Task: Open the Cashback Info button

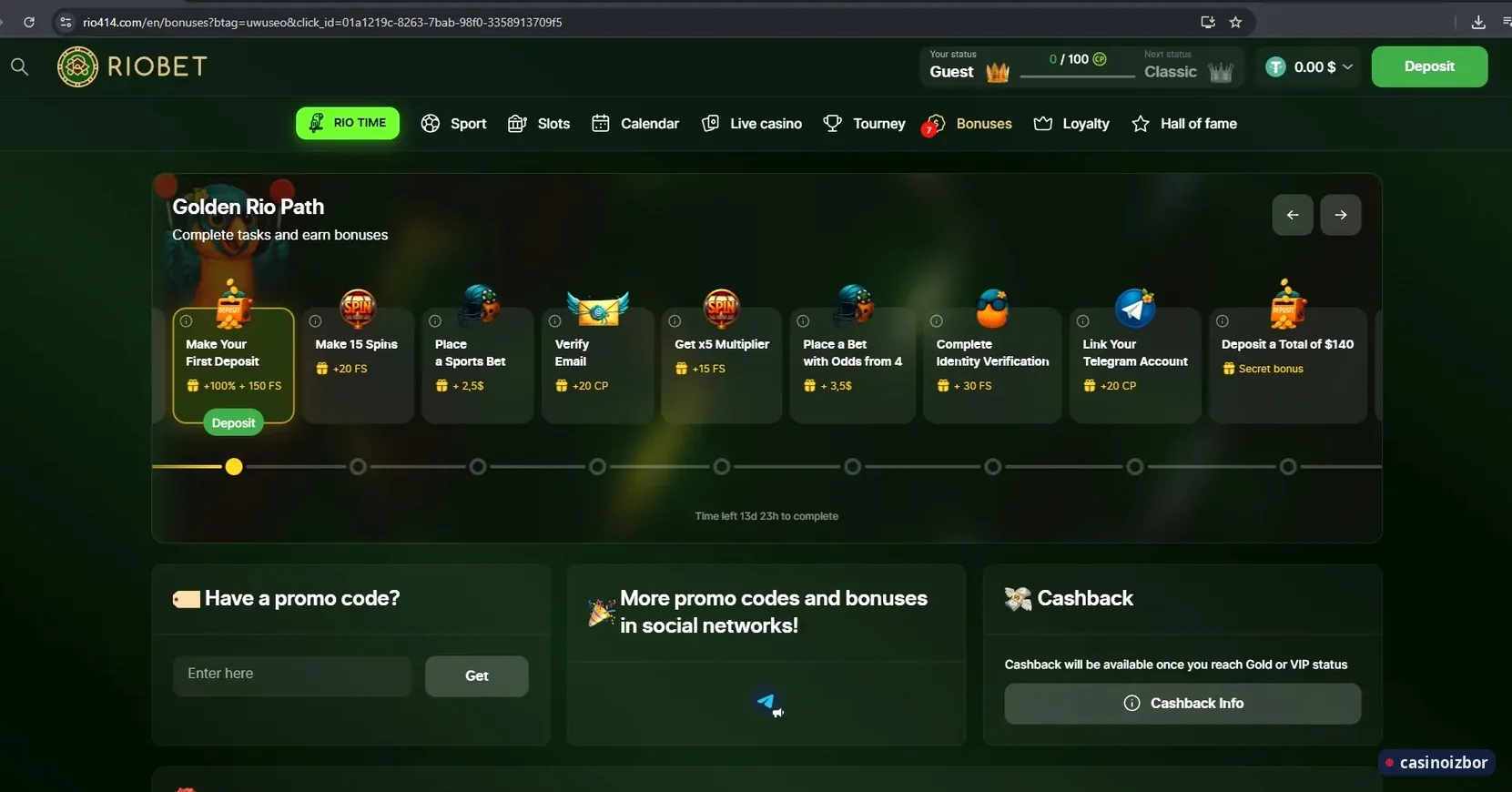Action: [x=1182, y=704]
